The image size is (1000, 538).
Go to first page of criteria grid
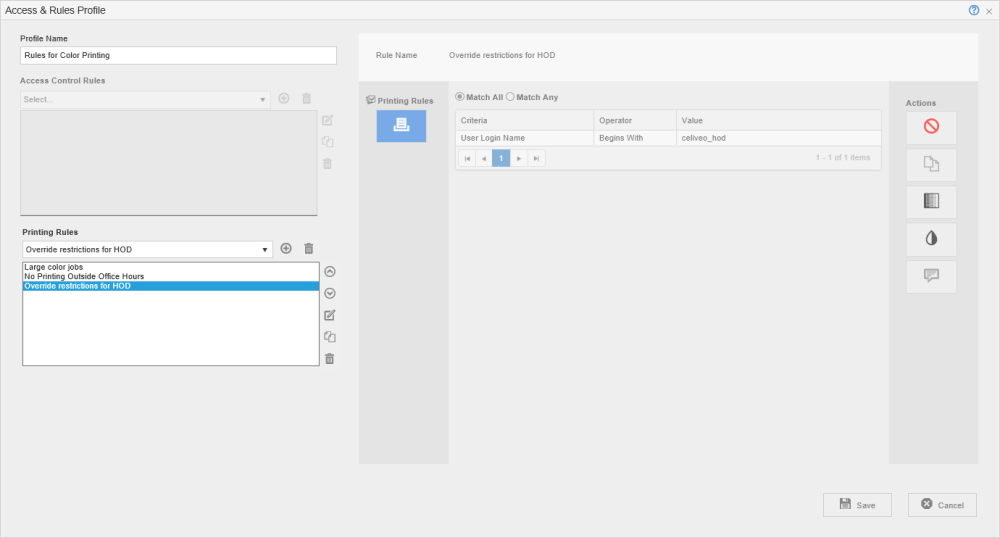pos(467,158)
